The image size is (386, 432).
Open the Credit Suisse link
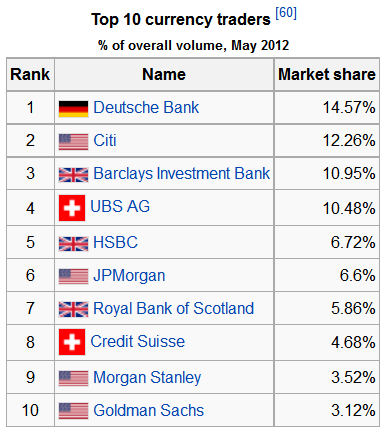click(x=138, y=341)
